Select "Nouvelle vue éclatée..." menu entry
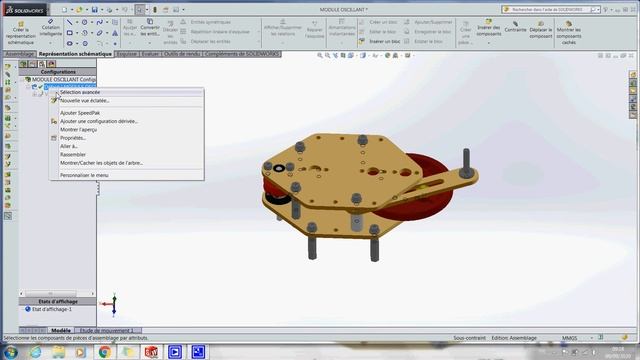This screenshot has width=640, height=360. pyautogui.click(x=127, y=100)
